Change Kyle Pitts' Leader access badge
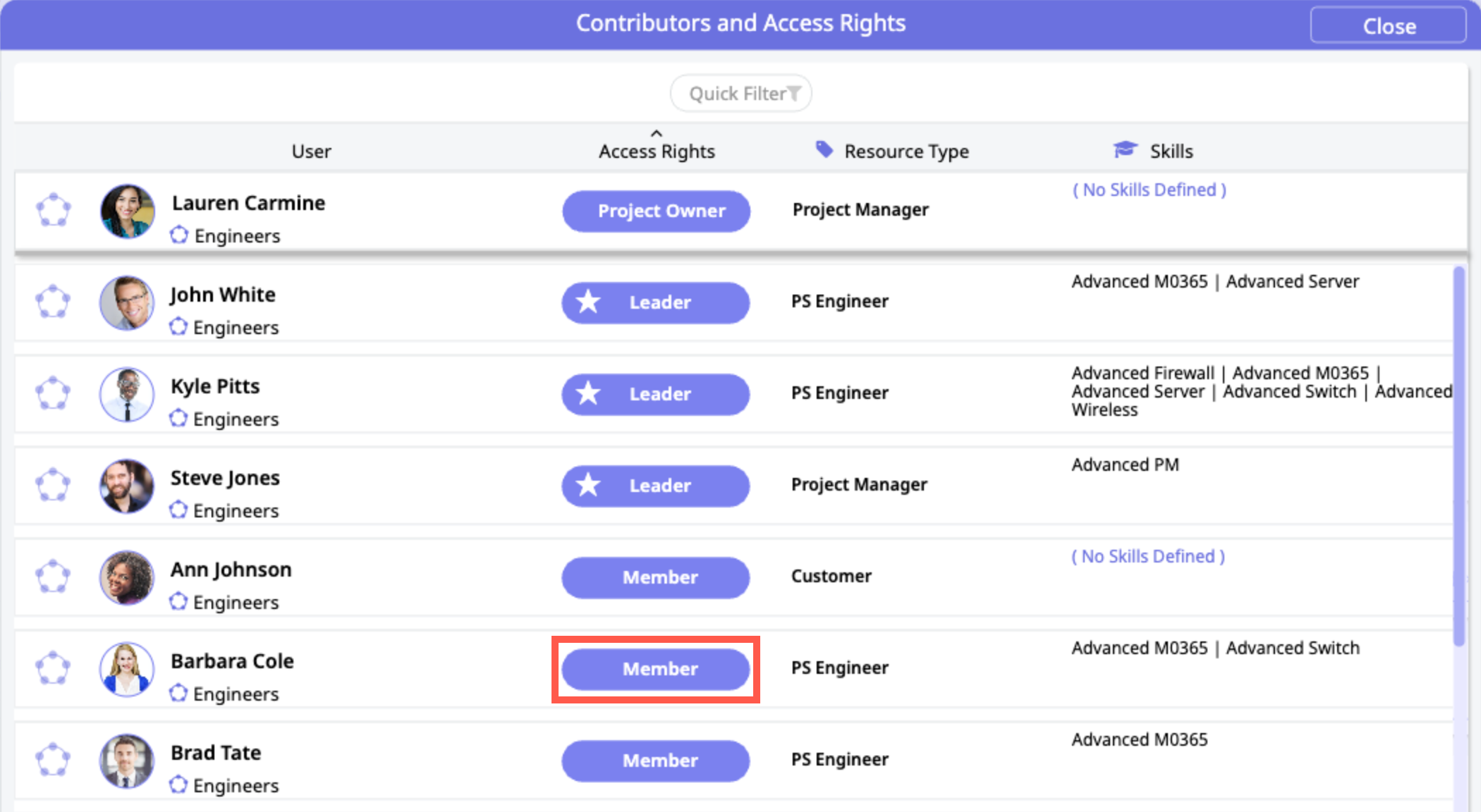Screen dimensions: 1481x812 pyautogui.click(x=656, y=394)
